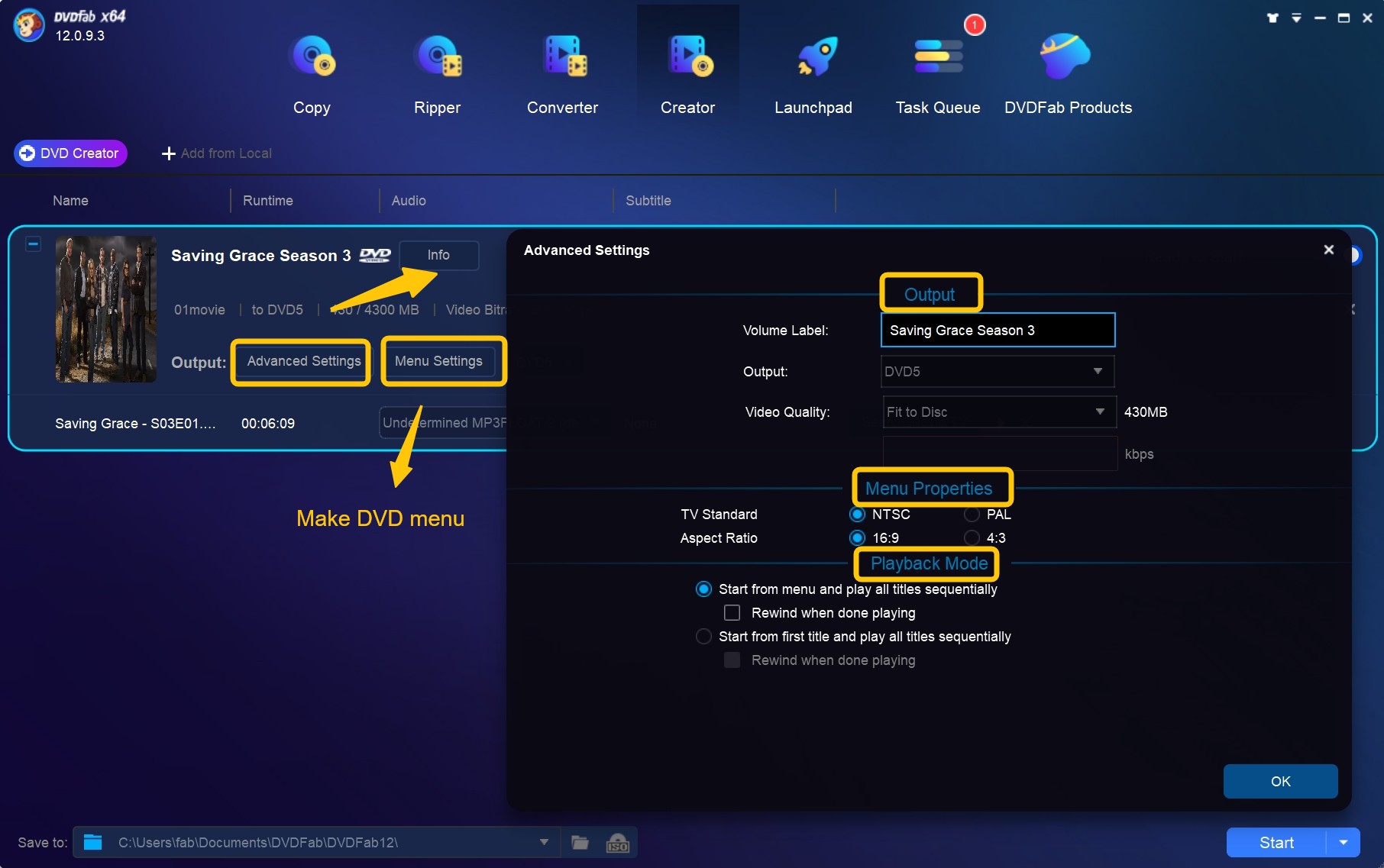
Task: Close the Advanced Settings dialog
Action: pyautogui.click(x=1329, y=250)
